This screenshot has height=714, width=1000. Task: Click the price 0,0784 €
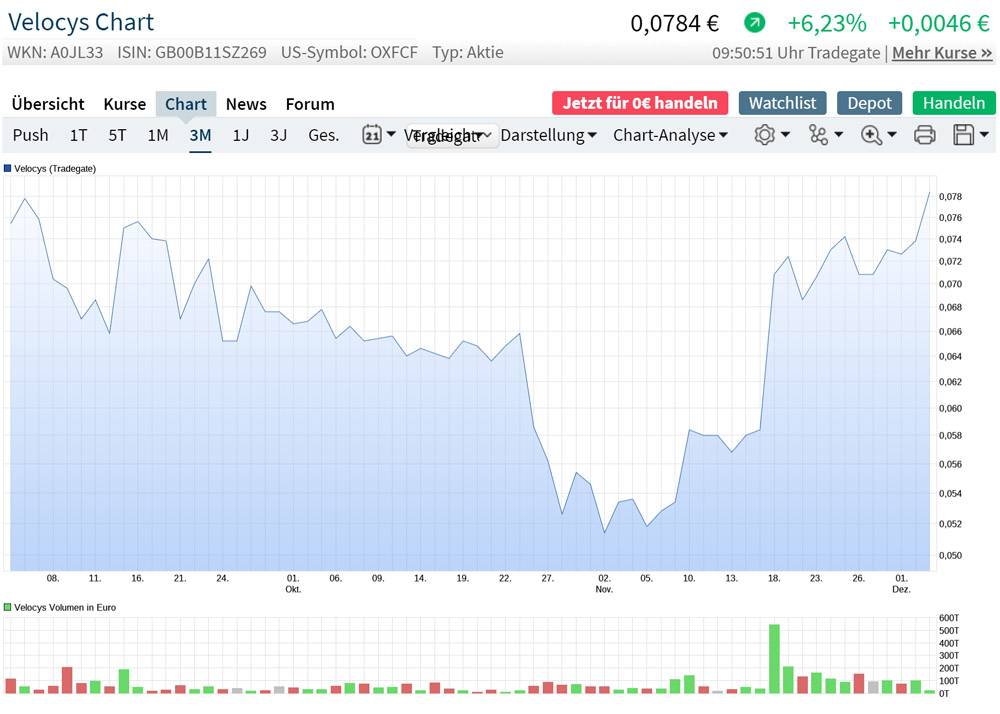(675, 24)
